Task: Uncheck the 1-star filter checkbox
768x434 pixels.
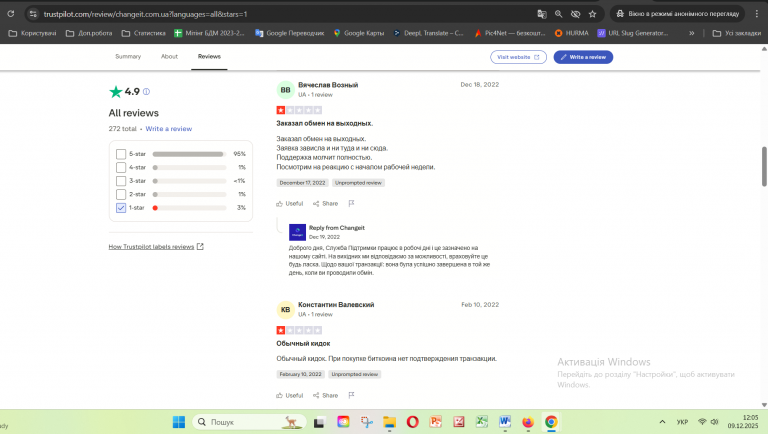Action: tap(121, 208)
